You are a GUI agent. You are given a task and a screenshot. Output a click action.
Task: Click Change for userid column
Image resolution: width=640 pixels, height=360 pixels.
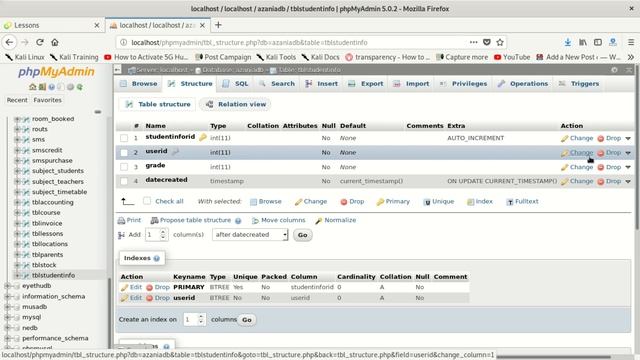(x=577, y=152)
